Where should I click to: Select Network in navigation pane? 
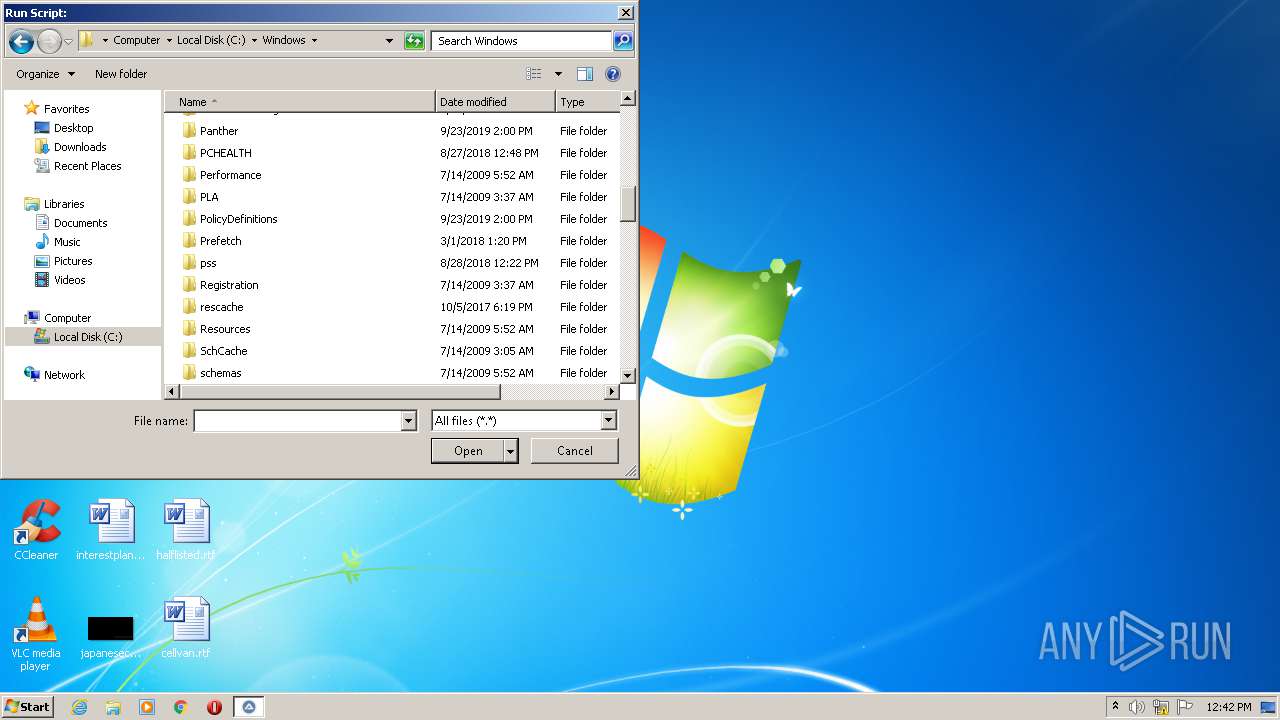pyautogui.click(x=64, y=375)
